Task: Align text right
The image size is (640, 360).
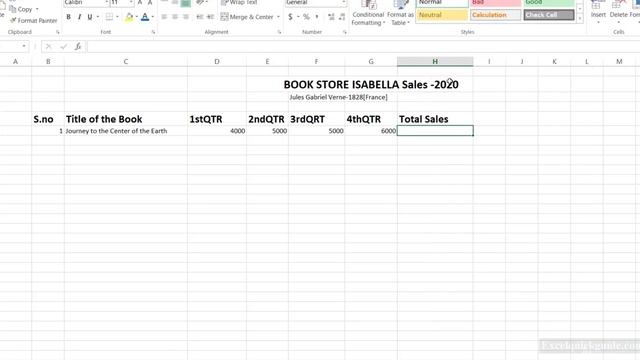Action: [186, 17]
